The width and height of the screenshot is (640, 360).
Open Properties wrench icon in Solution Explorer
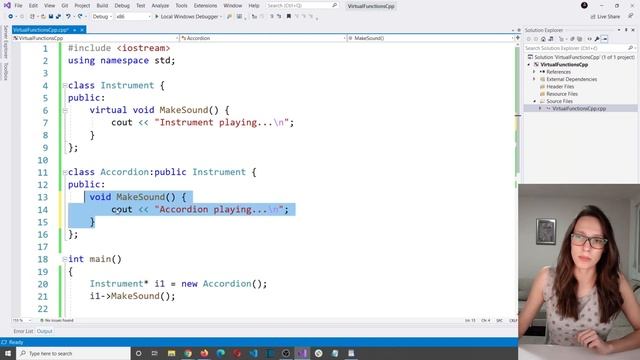597,39
